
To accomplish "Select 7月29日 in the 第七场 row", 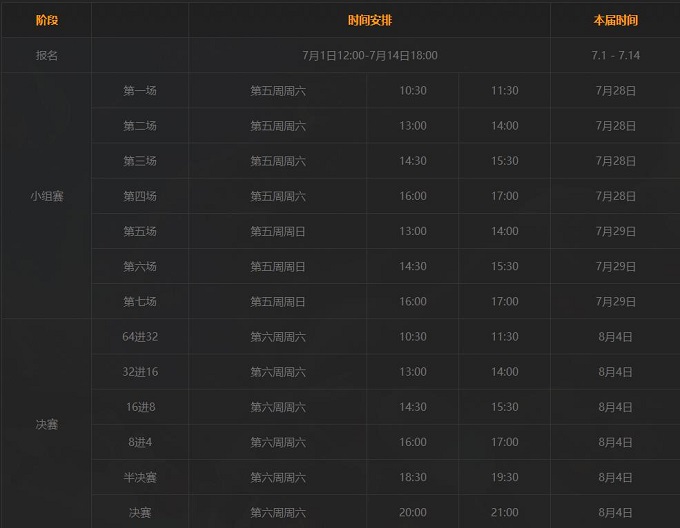I will 615,301.
